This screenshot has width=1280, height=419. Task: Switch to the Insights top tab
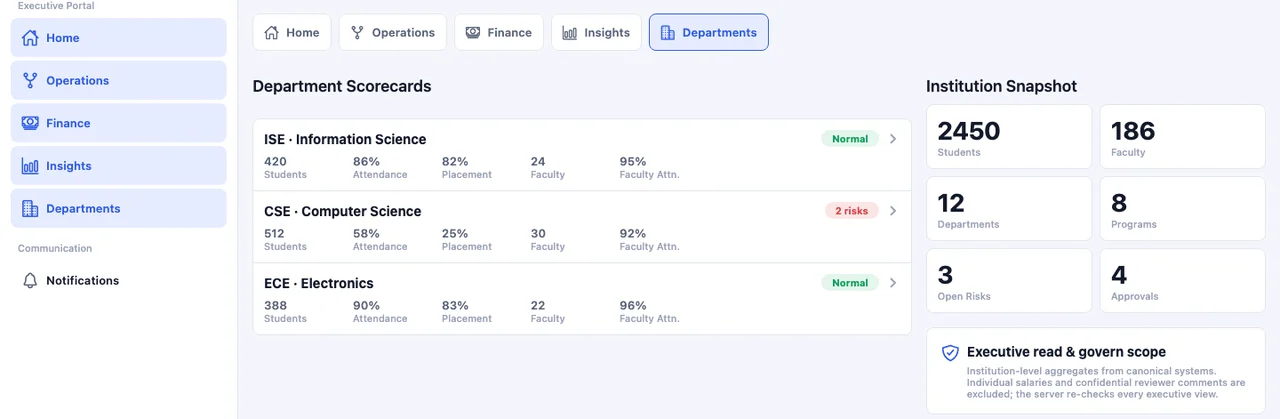[596, 32]
